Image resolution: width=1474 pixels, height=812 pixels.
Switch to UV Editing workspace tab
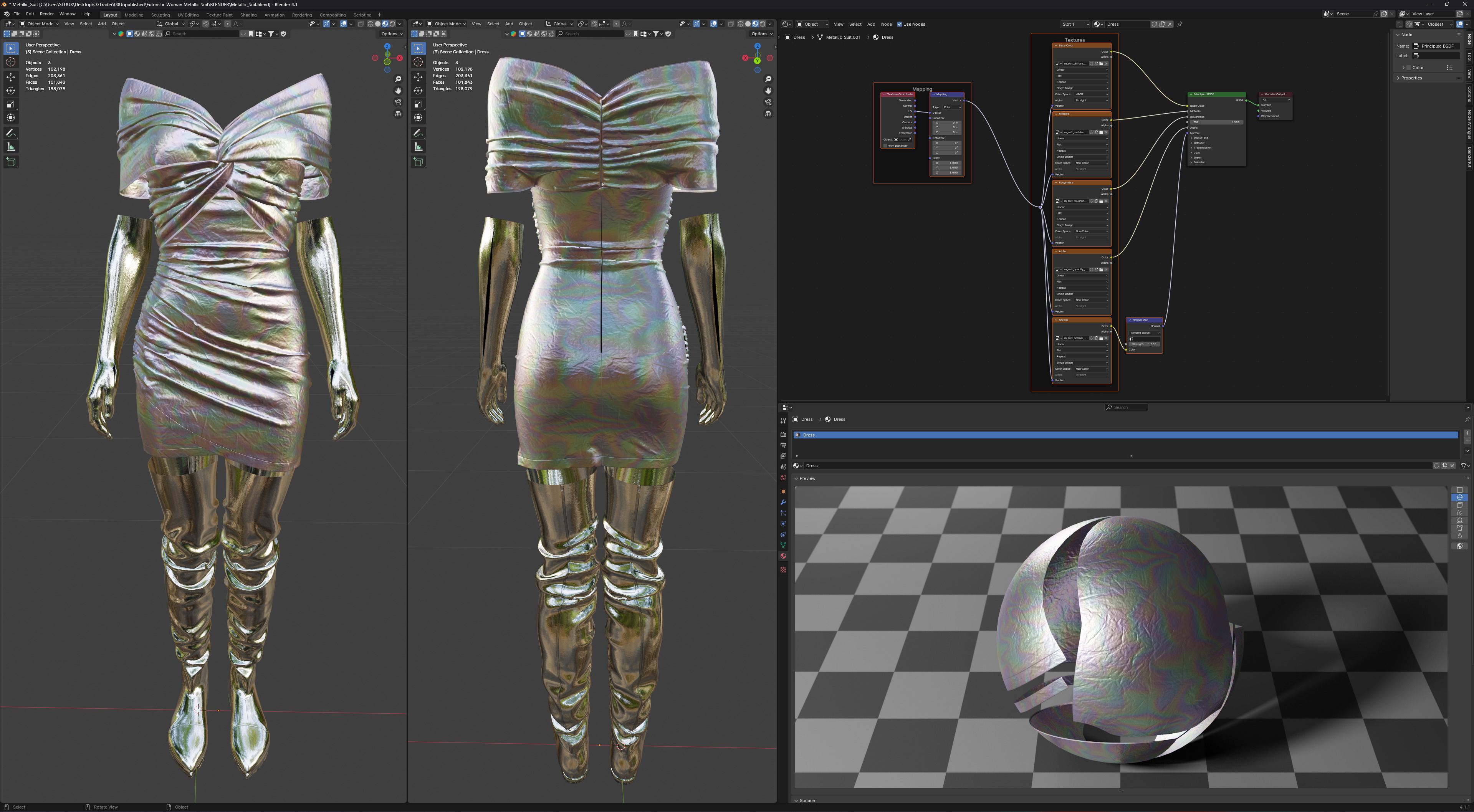tap(188, 15)
